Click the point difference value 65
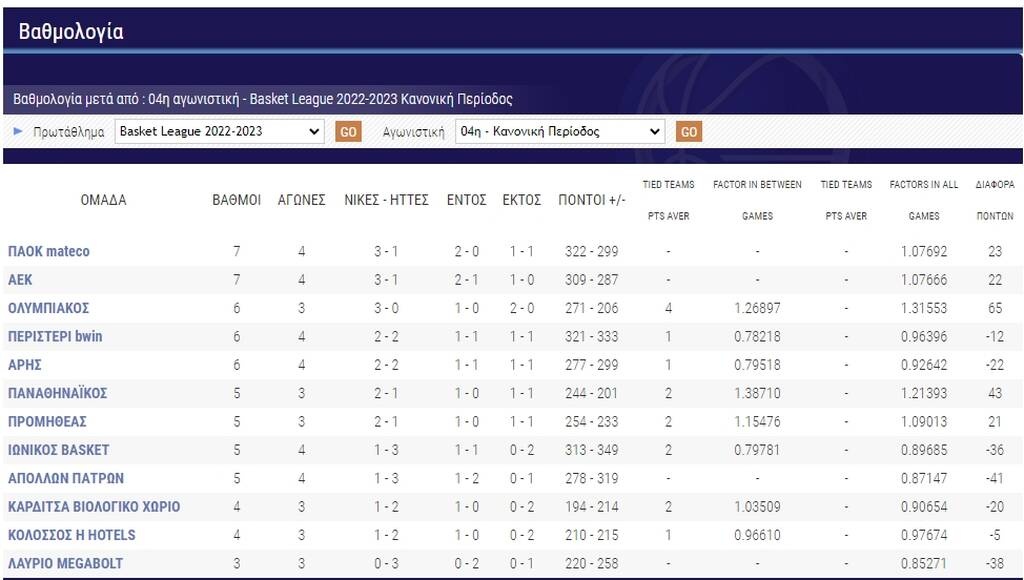The width and height of the screenshot is (1024, 580). point(995,308)
